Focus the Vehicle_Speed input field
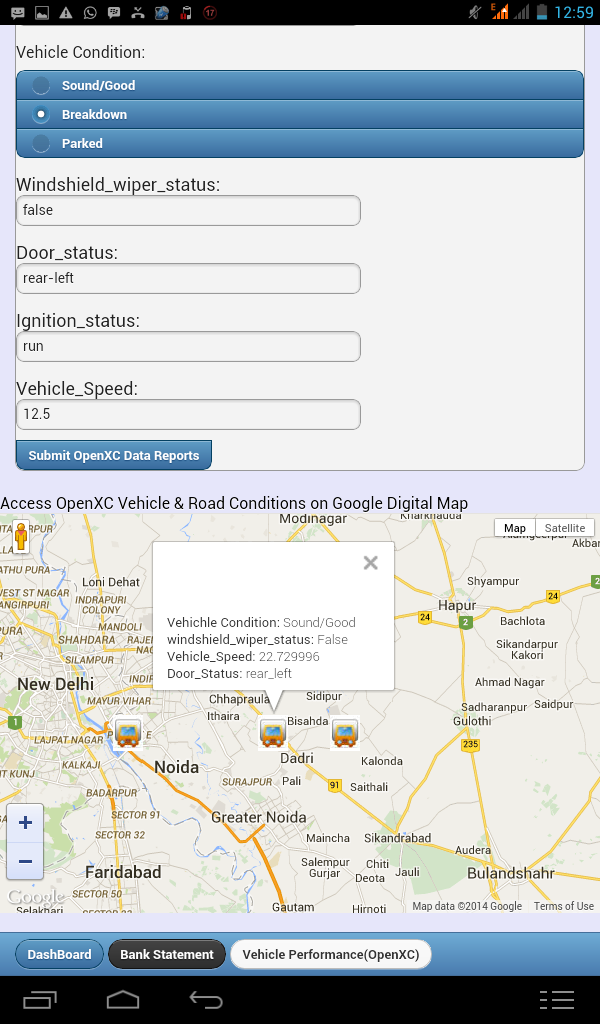Screen dimensions: 600x1024 point(188,414)
